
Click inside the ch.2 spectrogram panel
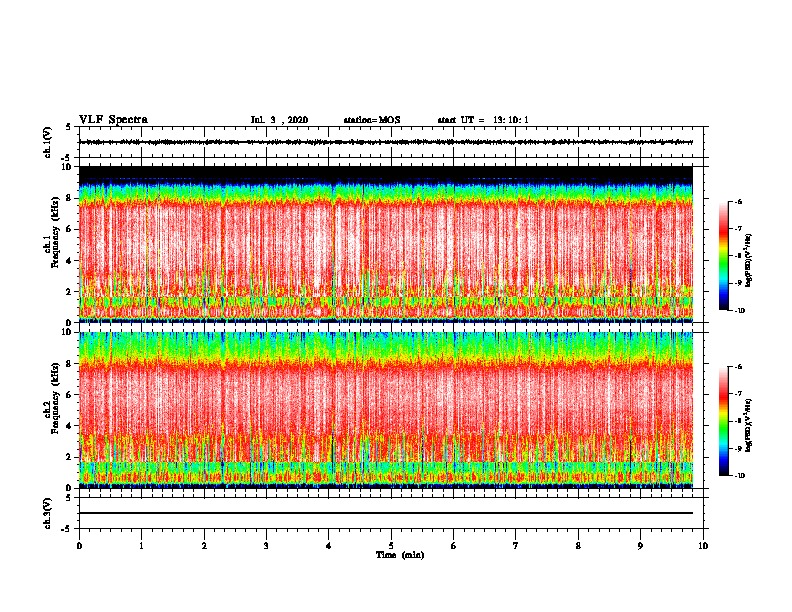coord(386,410)
